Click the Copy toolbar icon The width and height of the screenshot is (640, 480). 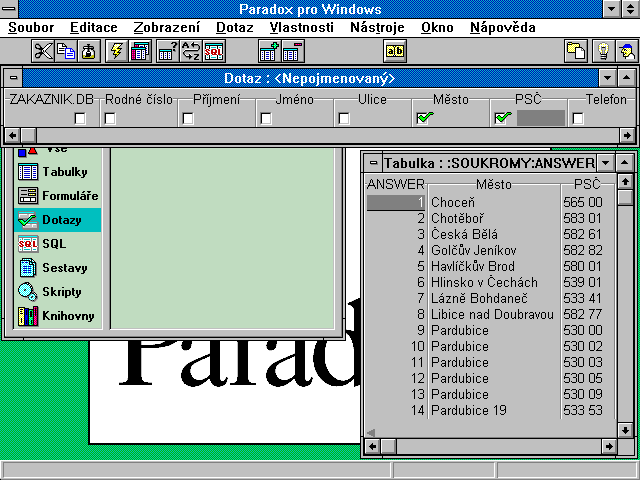[x=66, y=51]
